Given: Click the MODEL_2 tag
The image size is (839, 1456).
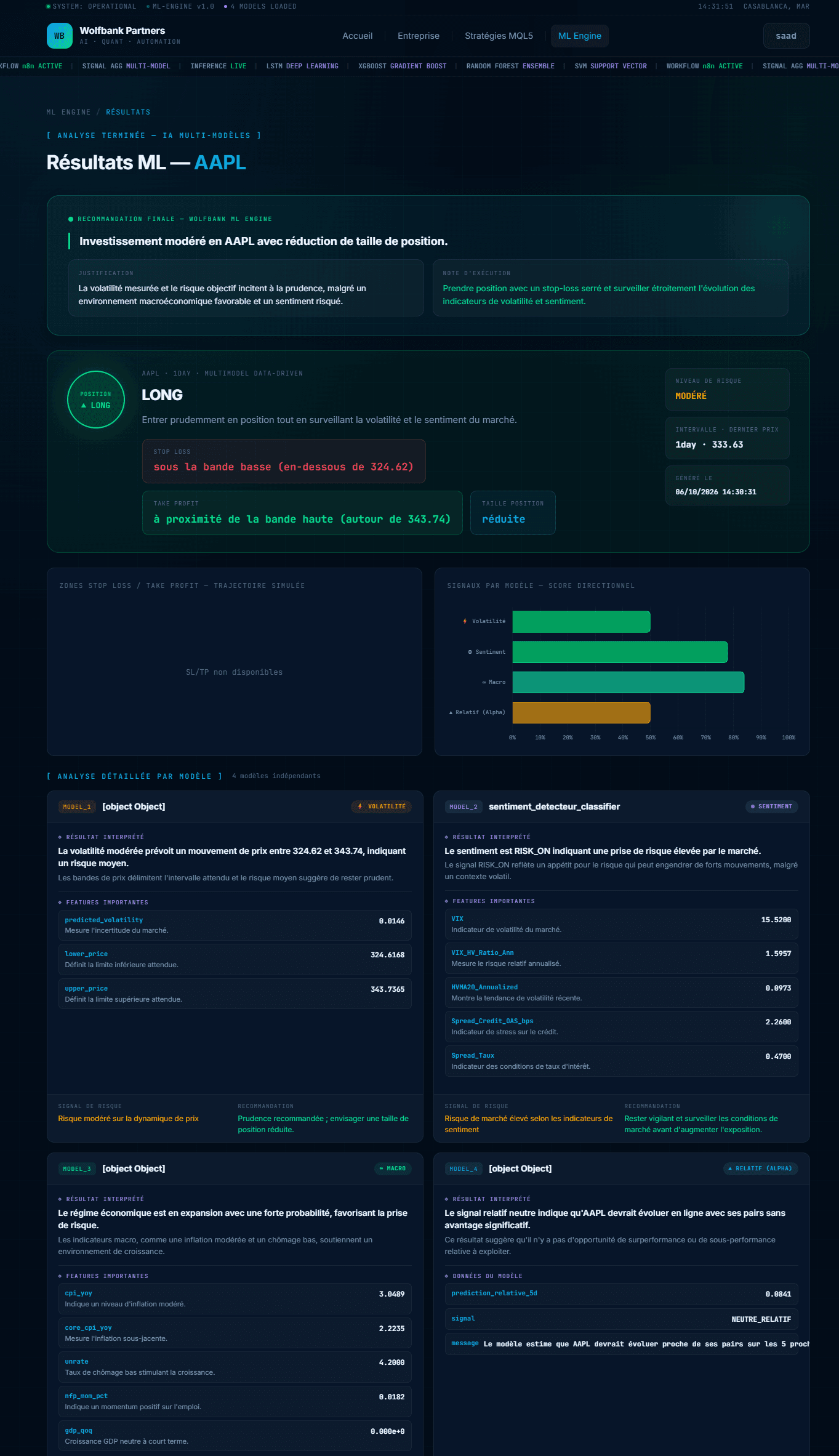Looking at the screenshot, I should 464,806.
